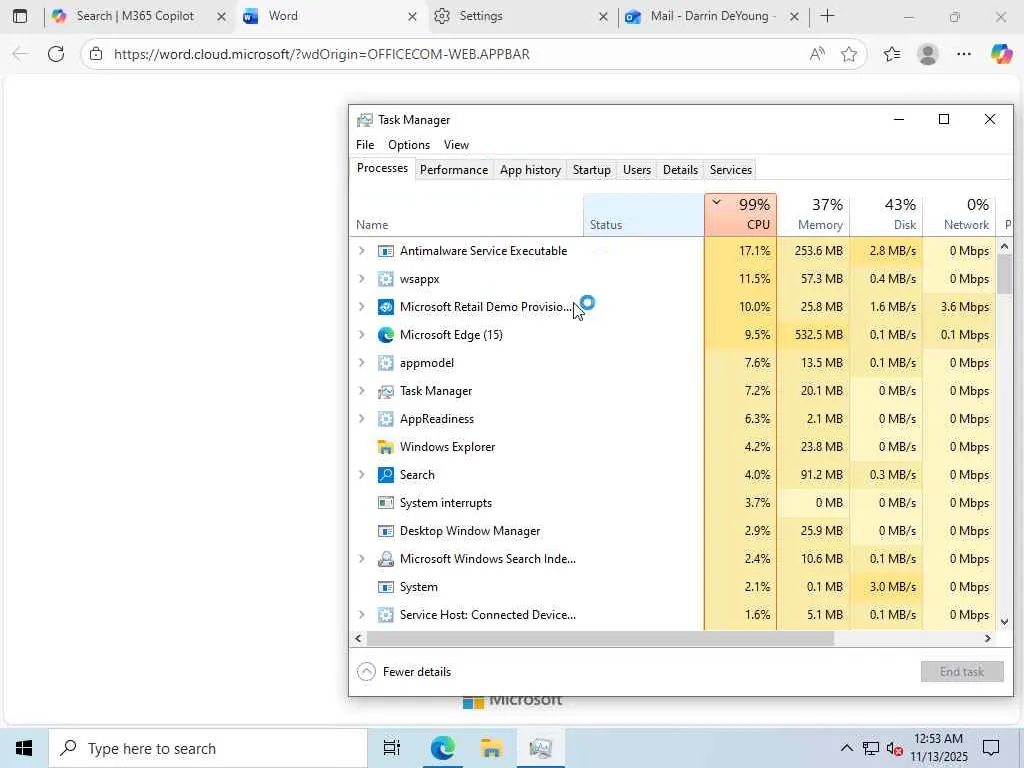Click the Desktop Window Manager icon

coord(386,531)
